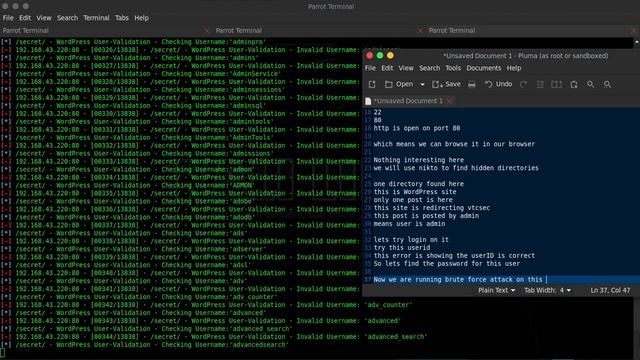Open Find and Replace via last magnifier icon

[x=607, y=84]
